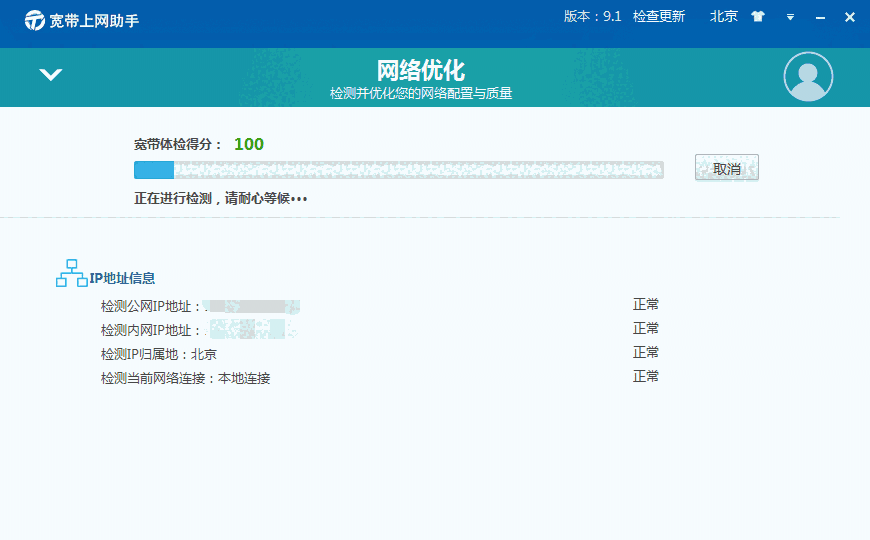Select the 检测公网IP地址 row

pos(200,305)
